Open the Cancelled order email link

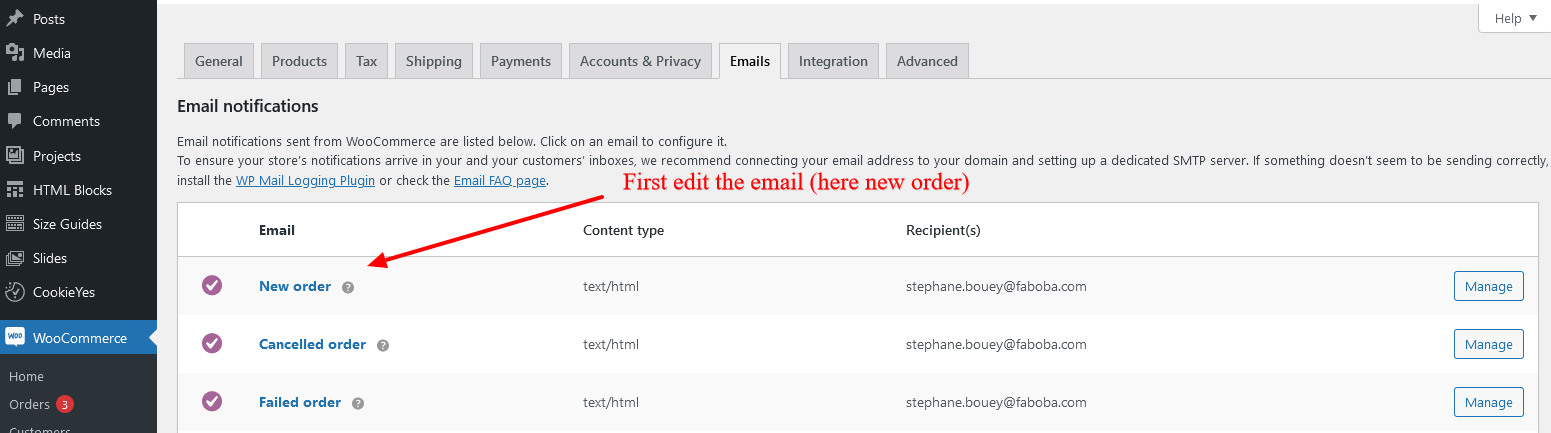point(313,344)
